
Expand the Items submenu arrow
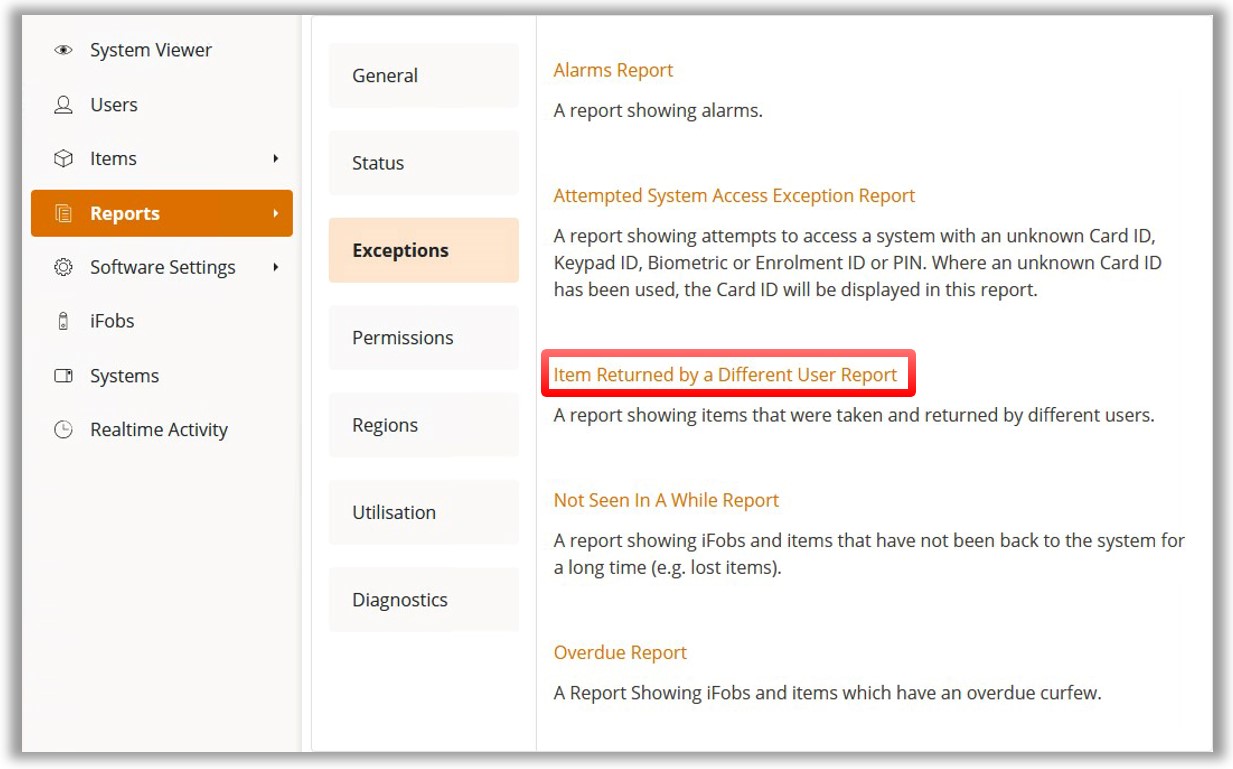coord(275,159)
